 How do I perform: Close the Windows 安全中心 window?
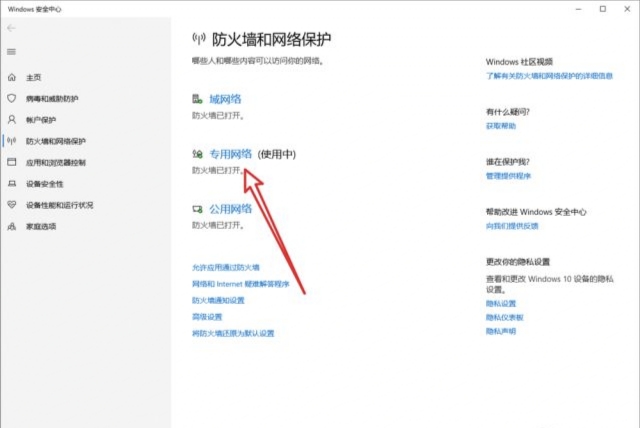tap(627, 9)
